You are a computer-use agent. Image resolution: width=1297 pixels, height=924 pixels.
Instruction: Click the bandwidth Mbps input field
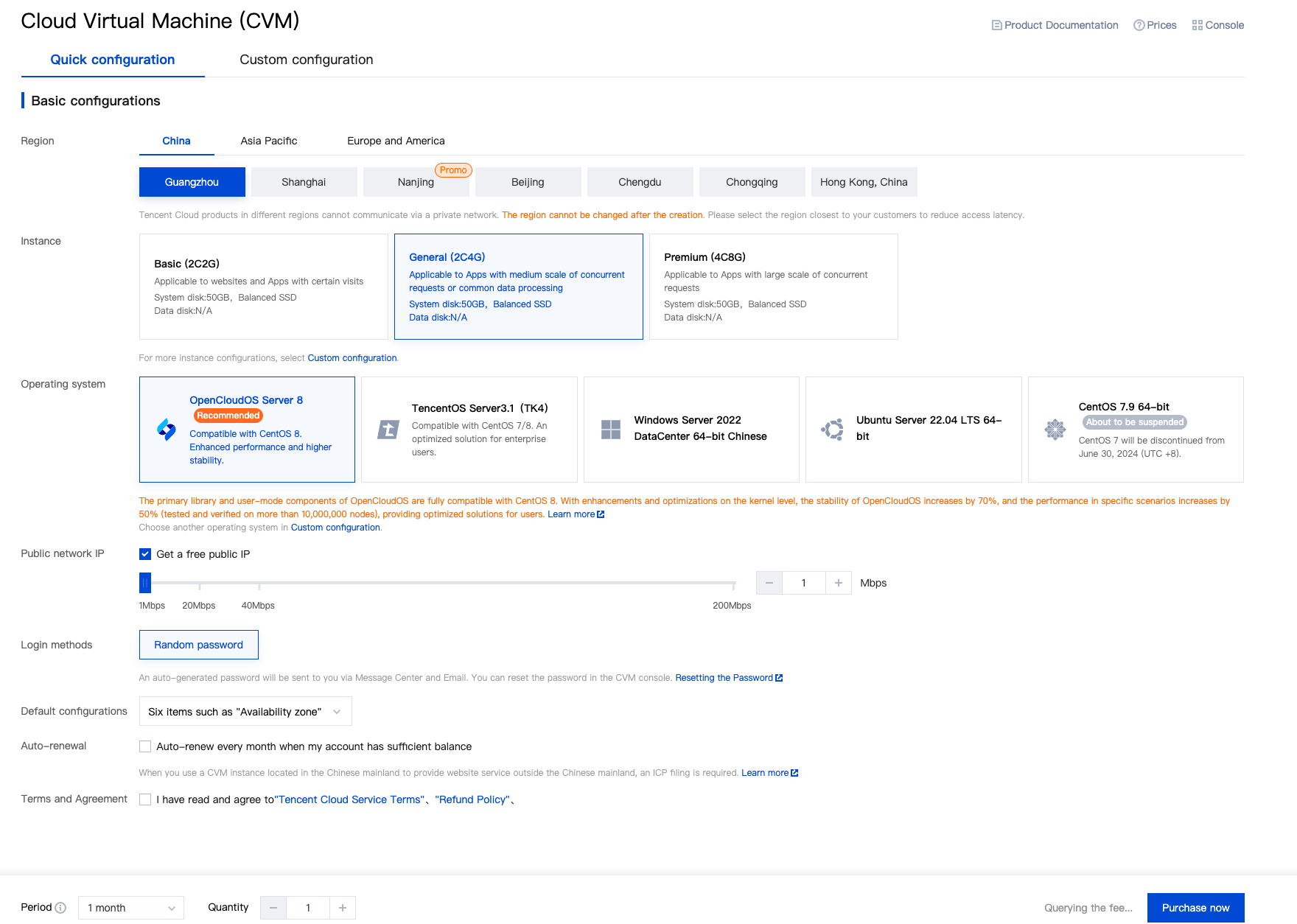[804, 583]
